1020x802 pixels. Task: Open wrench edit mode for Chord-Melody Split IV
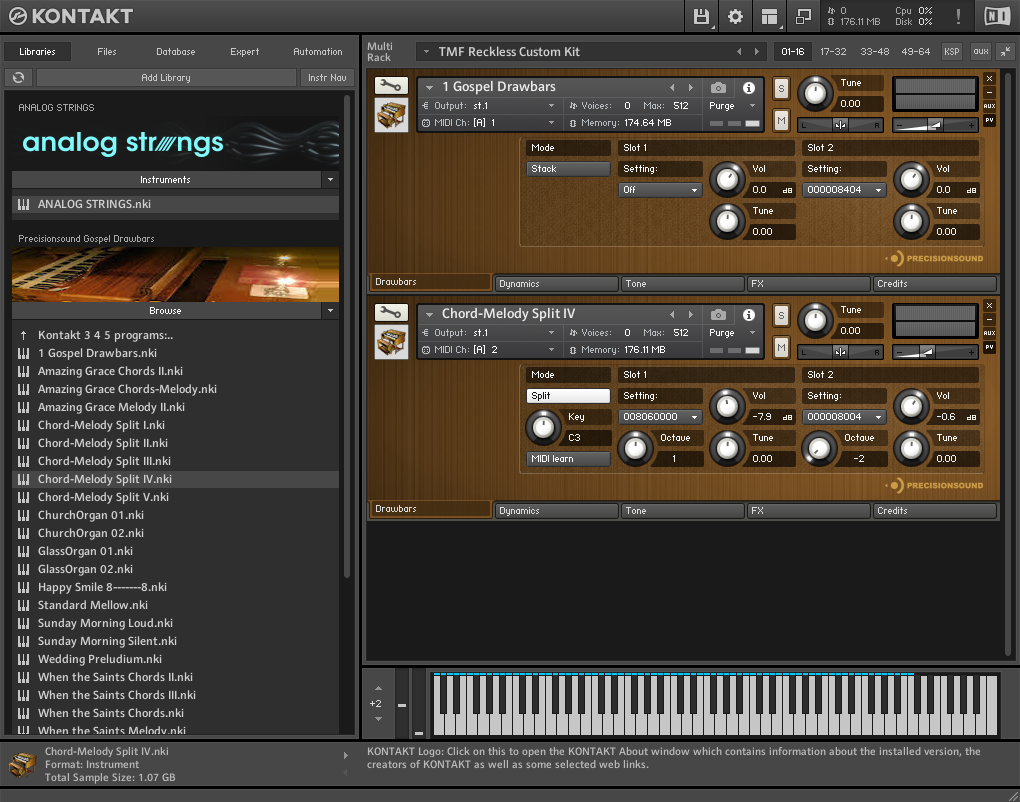coord(391,312)
